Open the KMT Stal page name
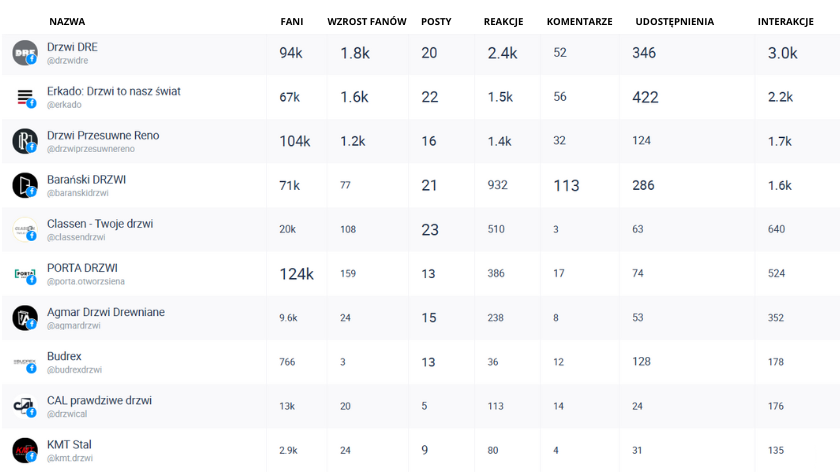The height and width of the screenshot is (472, 840). tap(69, 444)
